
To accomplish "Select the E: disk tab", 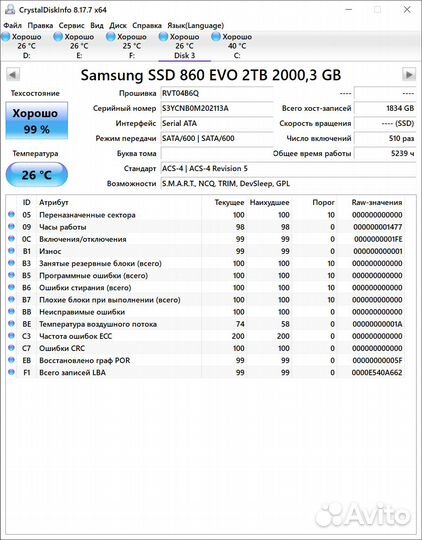I will 79,46.
